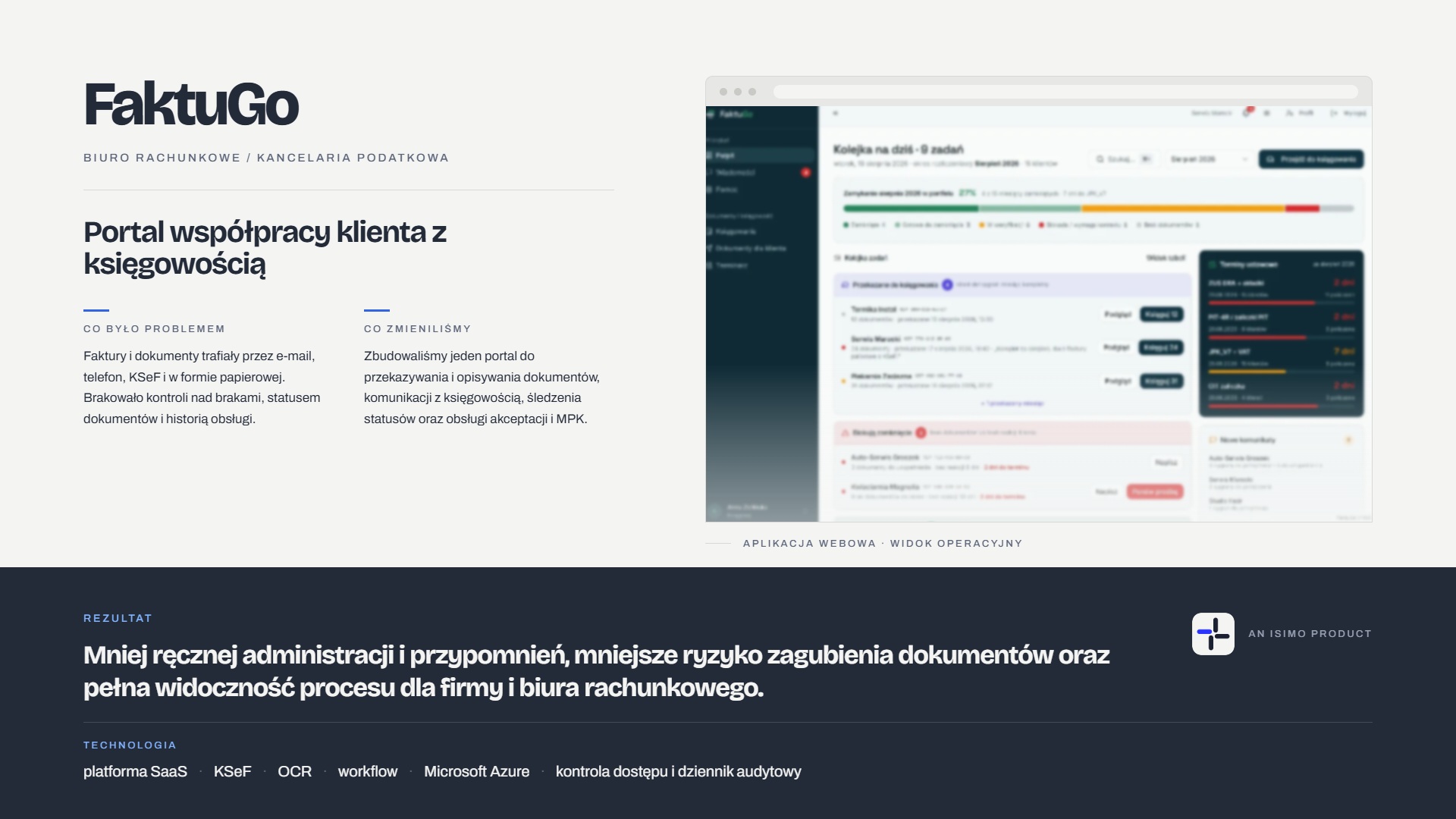Click the first Księguj button in the queue
This screenshot has width=1456, height=819.
point(1161,314)
